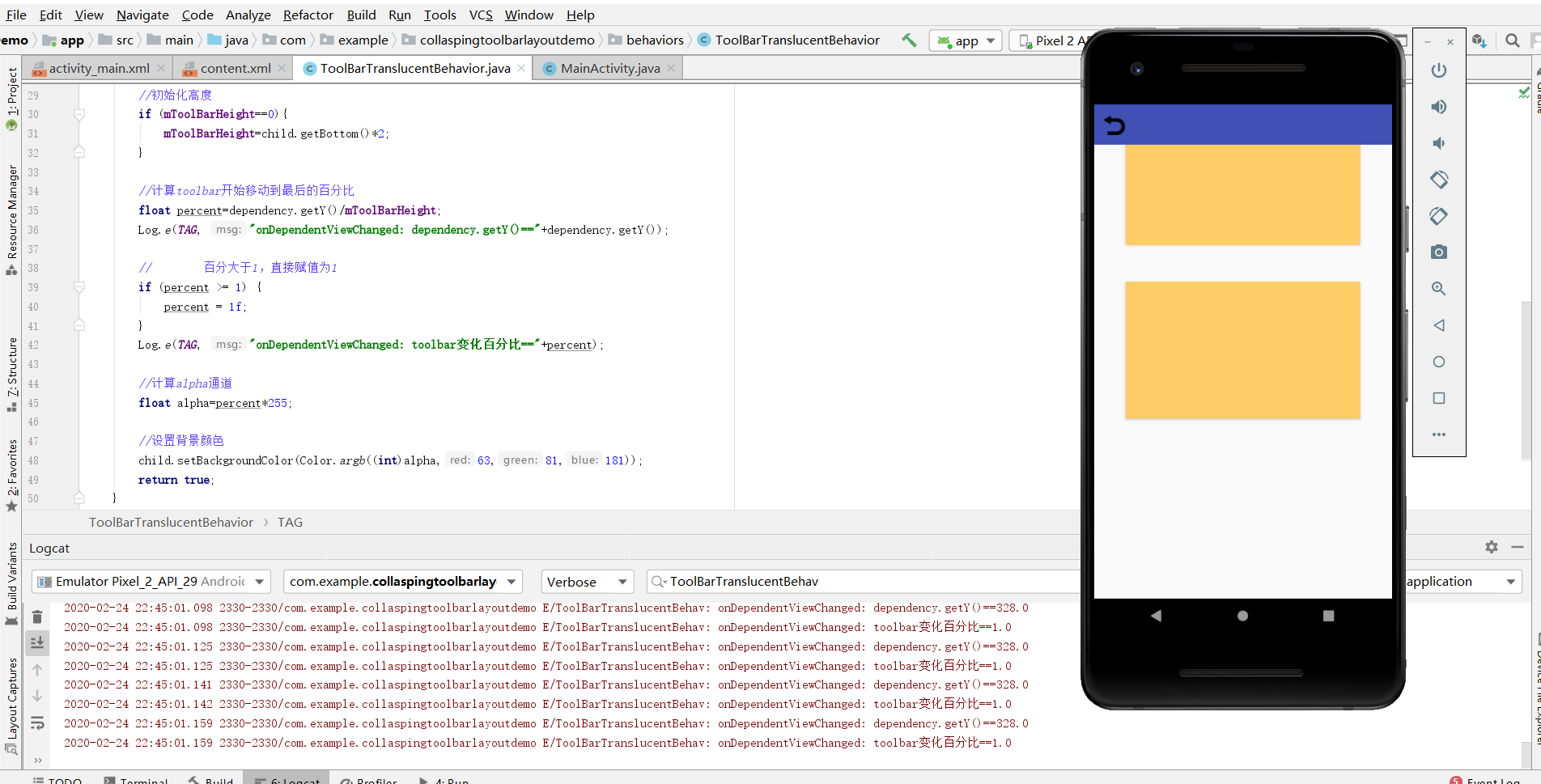Open the Profiler tool window tab
Screen dimensions: 1541x784
point(368,780)
